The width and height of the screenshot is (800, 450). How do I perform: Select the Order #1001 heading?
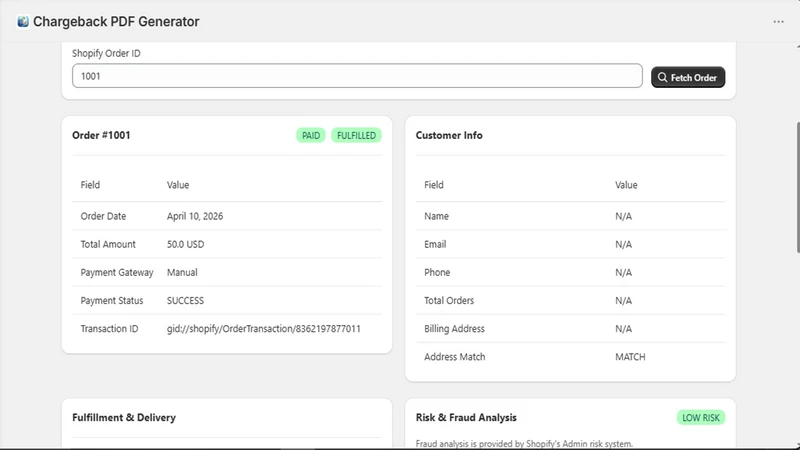[x=101, y=135]
